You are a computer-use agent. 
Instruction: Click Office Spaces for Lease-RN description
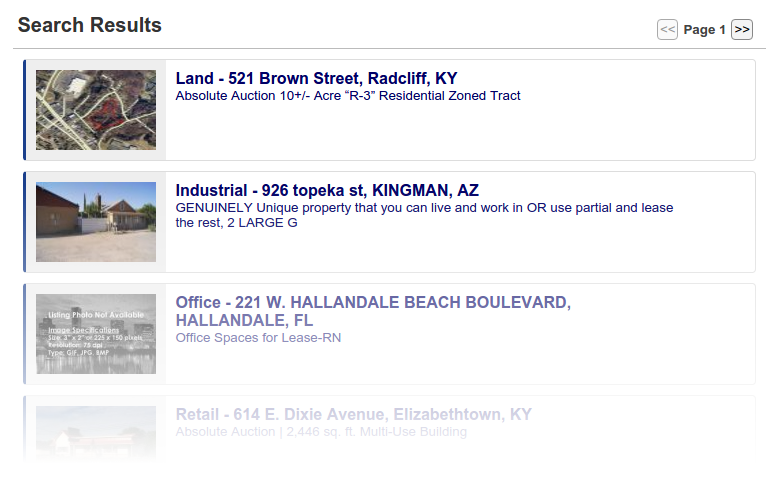[x=258, y=338]
